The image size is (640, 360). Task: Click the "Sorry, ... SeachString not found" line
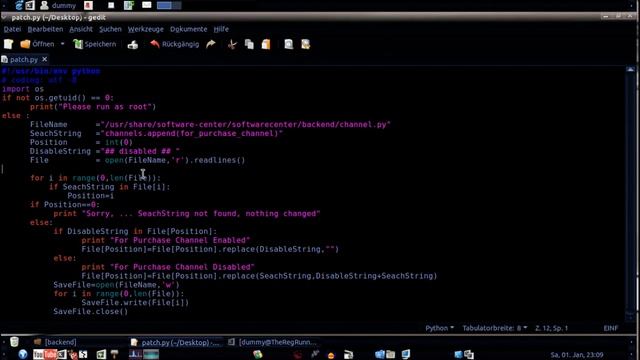tap(187, 214)
